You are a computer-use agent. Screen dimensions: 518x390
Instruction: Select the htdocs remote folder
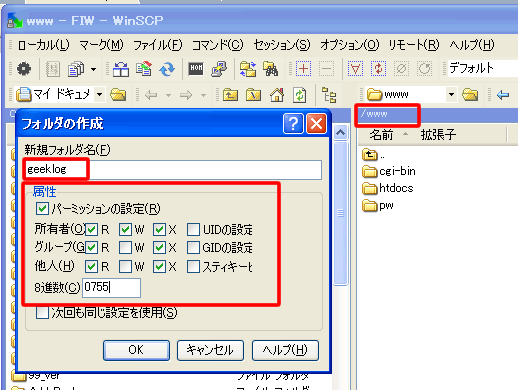coord(388,188)
